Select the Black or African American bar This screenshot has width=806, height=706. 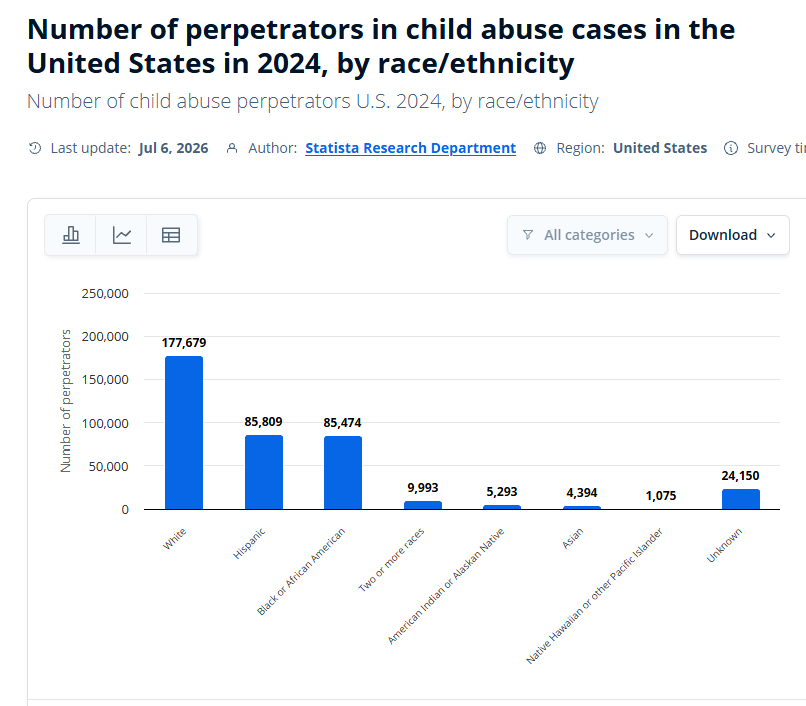(x=343, y=473)
